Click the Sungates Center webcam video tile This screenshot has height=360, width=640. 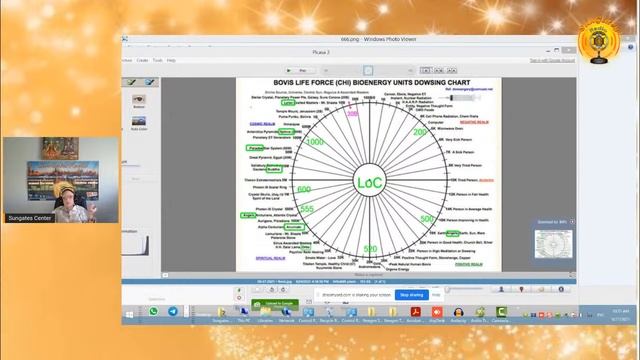[61, 180]
